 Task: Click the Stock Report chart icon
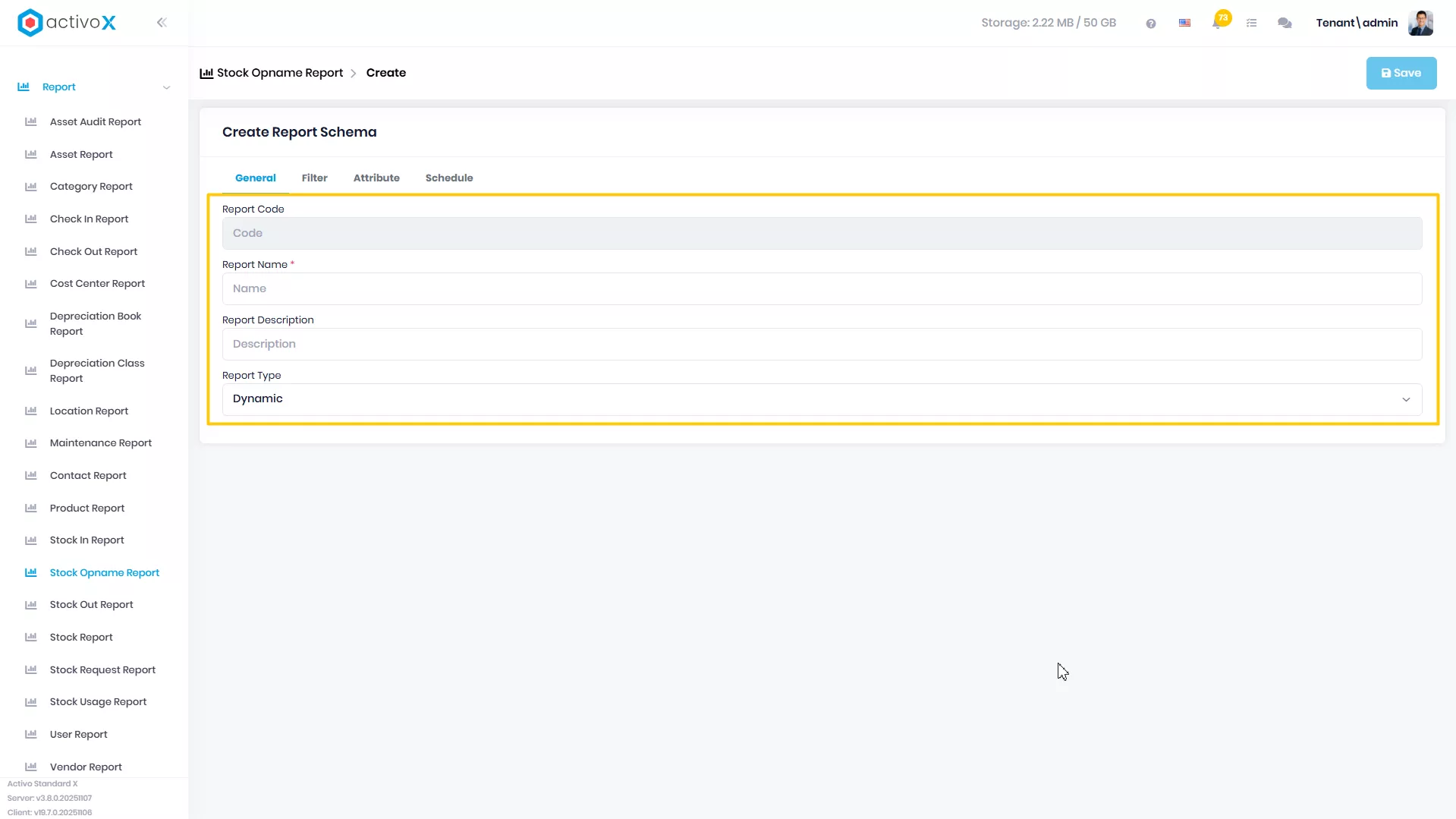pyautogui.click(x=31, y=638)
